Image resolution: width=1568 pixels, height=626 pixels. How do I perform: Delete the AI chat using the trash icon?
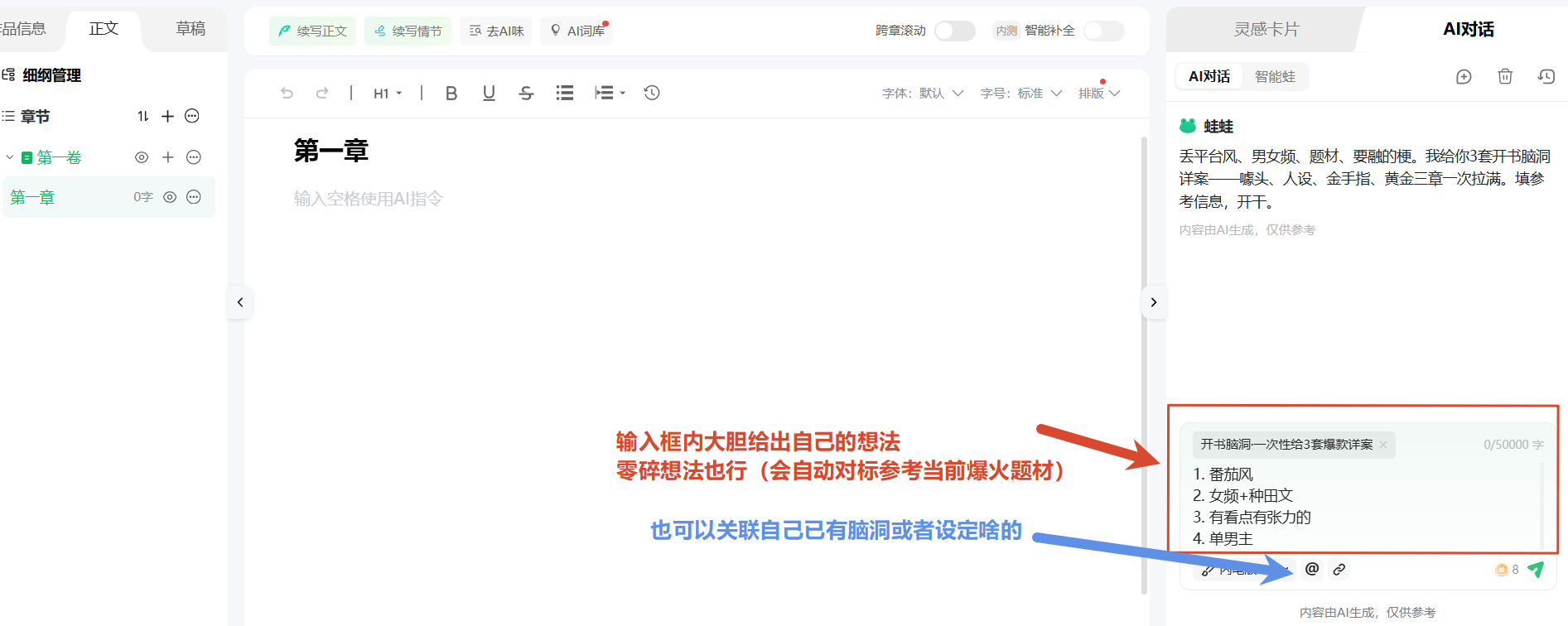1505,77
